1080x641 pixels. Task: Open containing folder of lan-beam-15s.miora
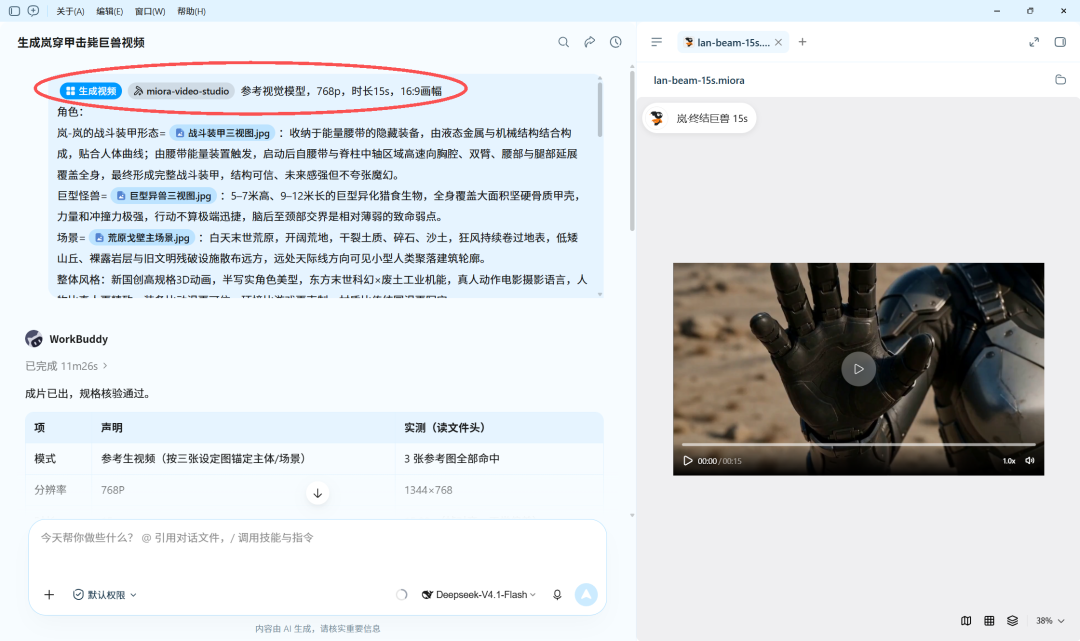[x=1061, y=80]
